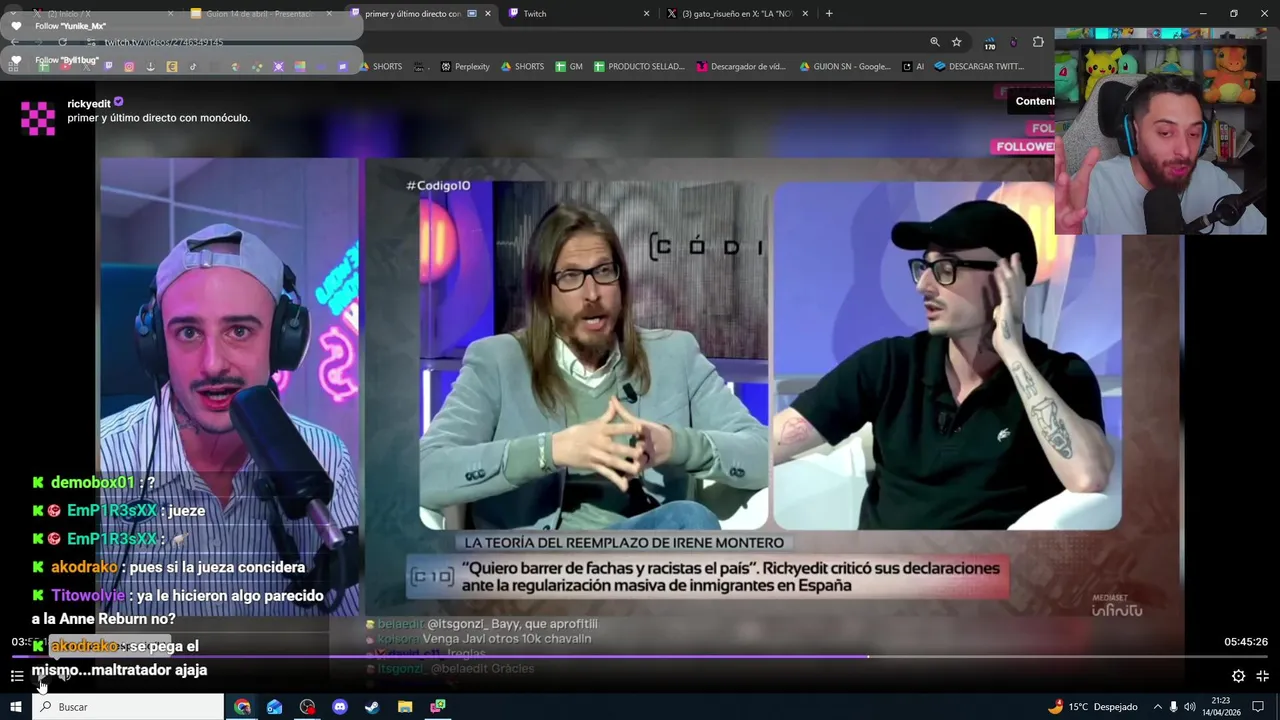
Task: Close the gato_risueño X tab
Action: pos(805,14)
